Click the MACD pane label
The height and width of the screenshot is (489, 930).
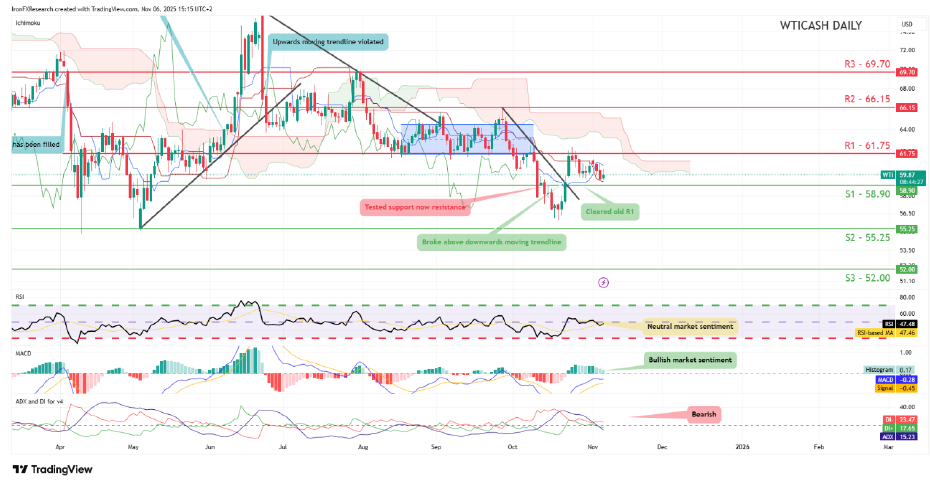(23, 354)
